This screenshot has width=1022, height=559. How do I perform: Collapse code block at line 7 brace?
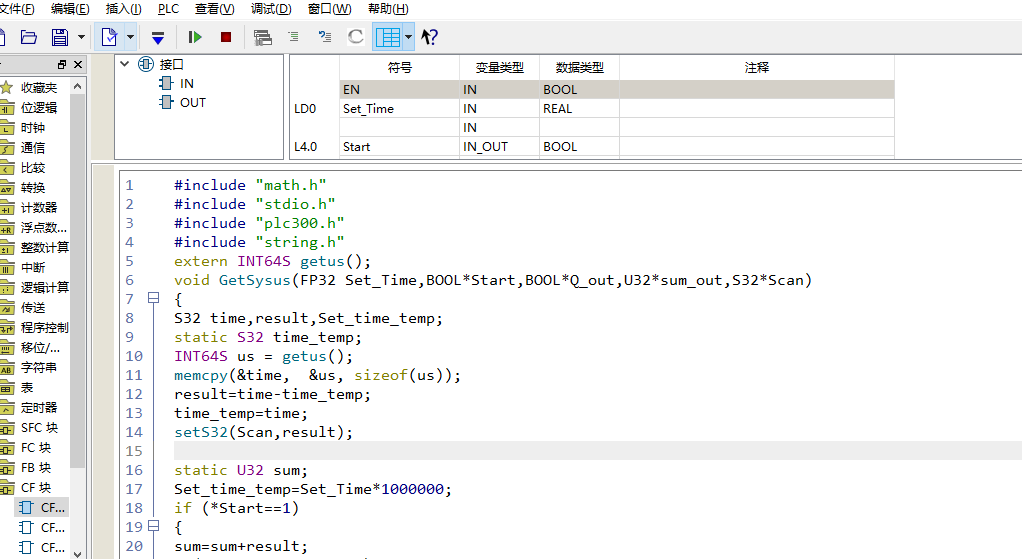(x=153, y=298)
